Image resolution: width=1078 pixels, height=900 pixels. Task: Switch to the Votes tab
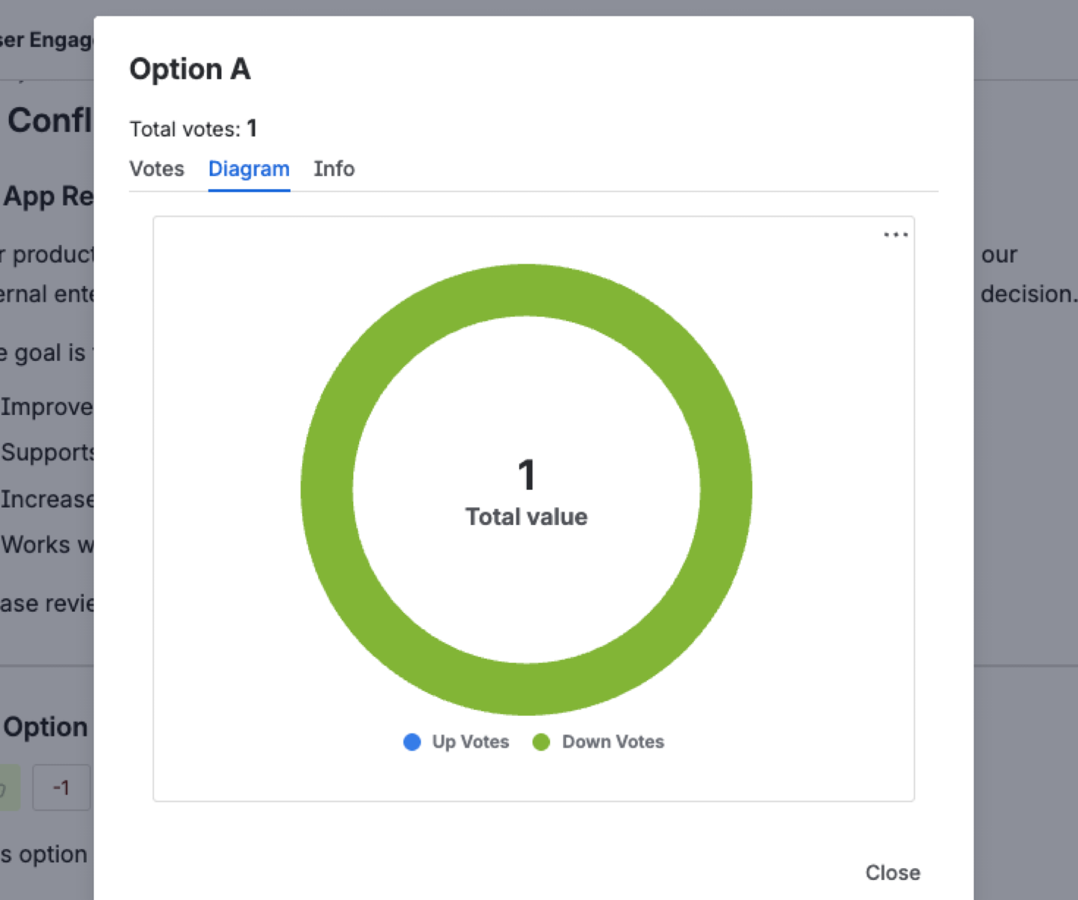[x=157, y=169]
